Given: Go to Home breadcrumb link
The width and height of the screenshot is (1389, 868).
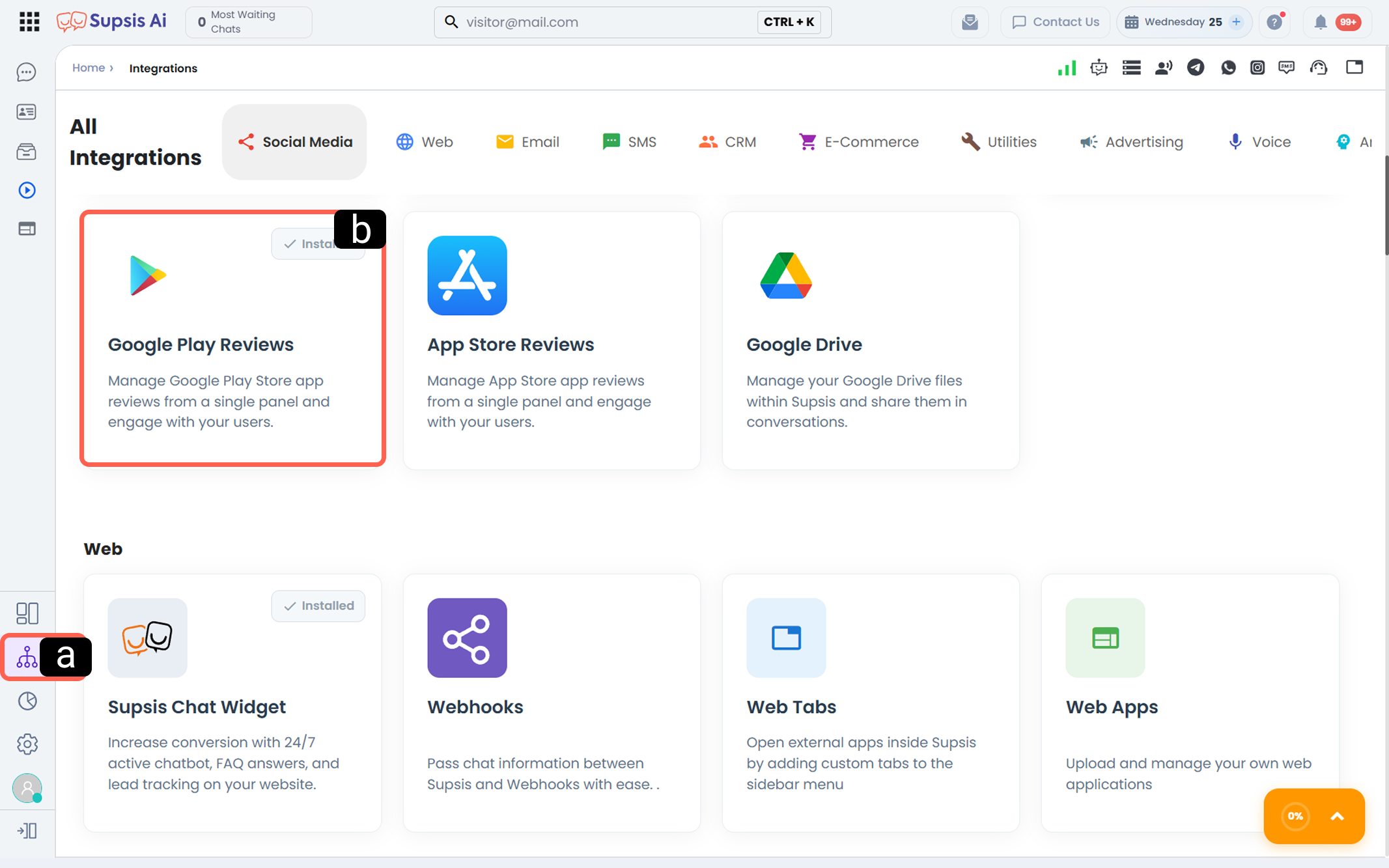Looking at the screenshot, I should tap(89, 68).
